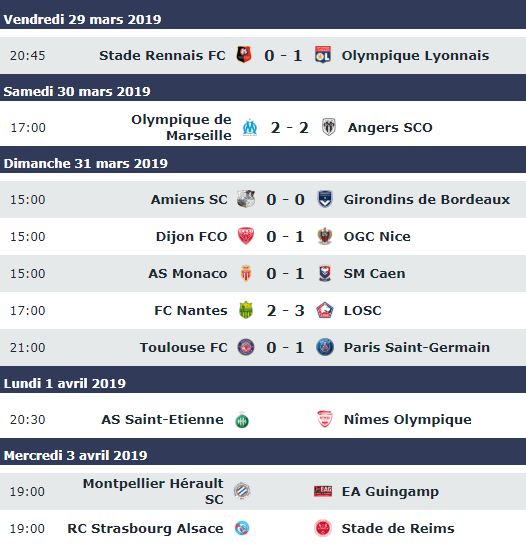Viewport: 526px width, 547px height.
Task: Open the AS Monaco team name
Action: click(x=188, y=274)
